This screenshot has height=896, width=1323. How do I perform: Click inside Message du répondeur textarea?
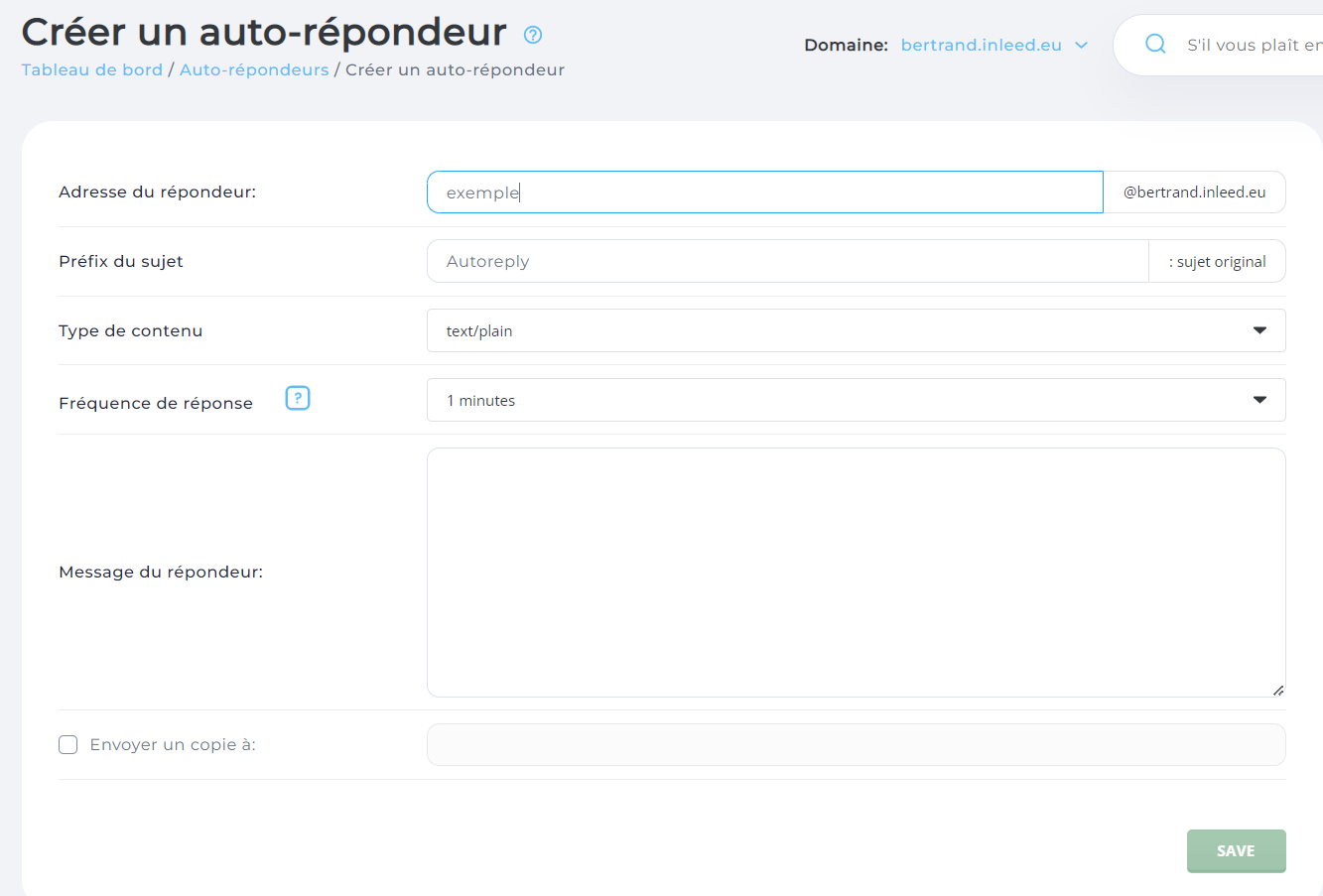pyautogui.click(x=856, y=573)
